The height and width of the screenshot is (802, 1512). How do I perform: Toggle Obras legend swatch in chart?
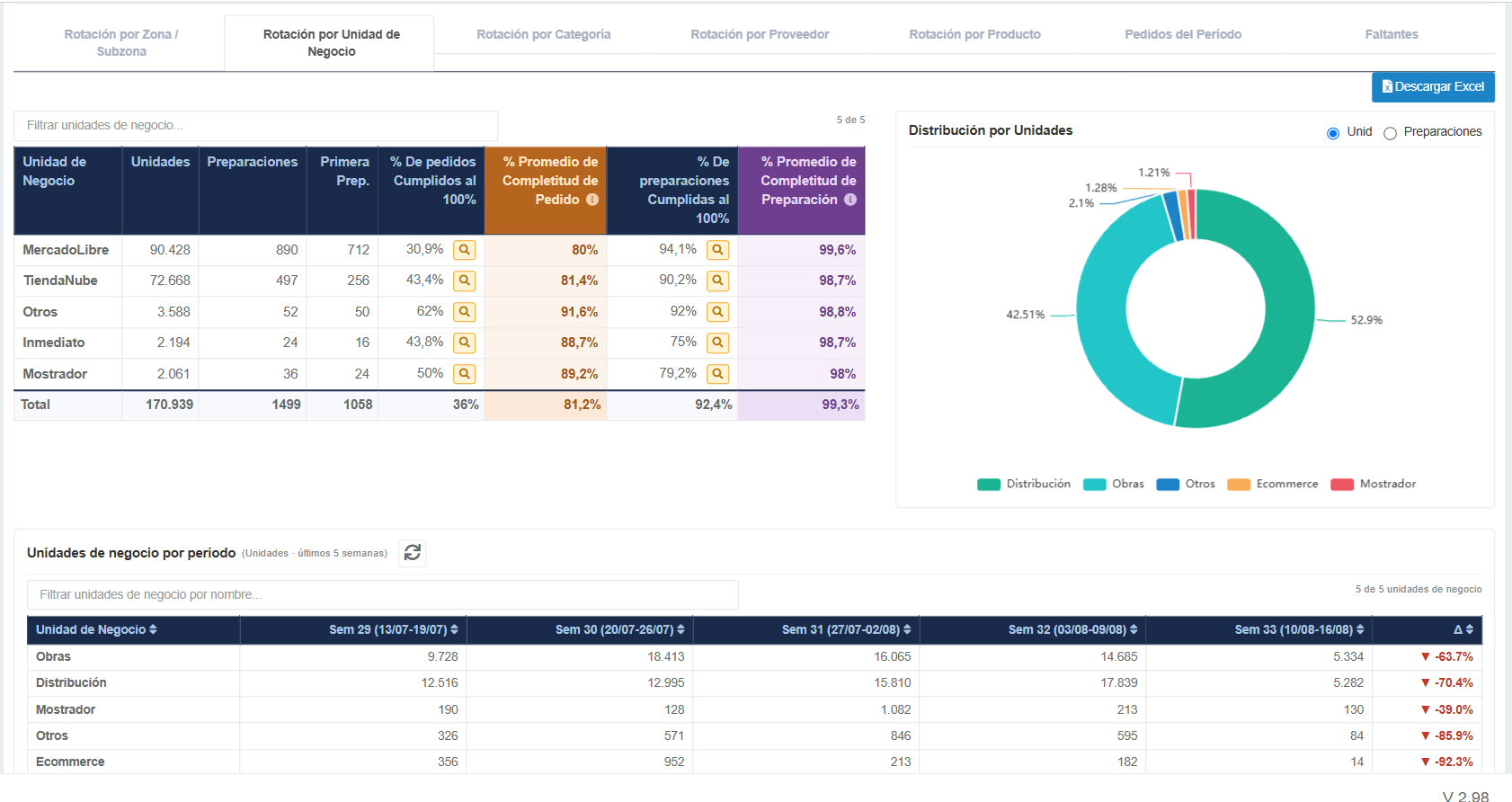[x=1095, y=485]
